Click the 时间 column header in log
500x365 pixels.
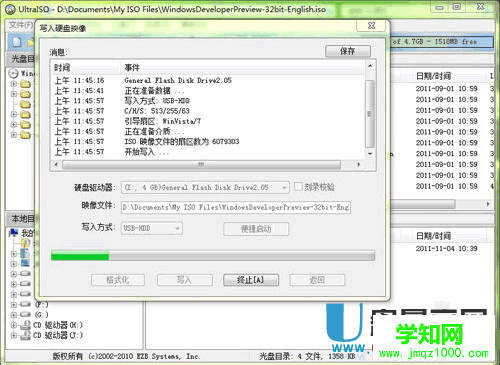tap(85, 68)
